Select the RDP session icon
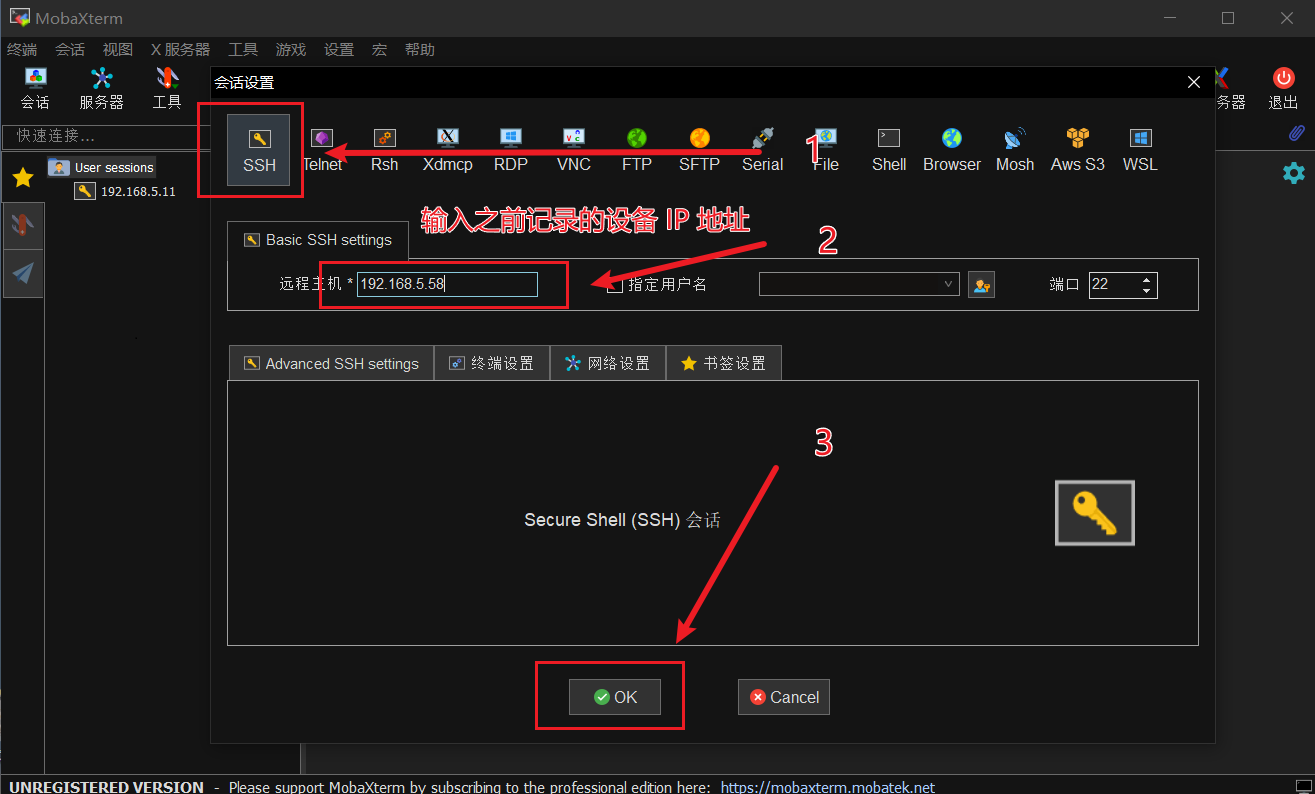1315x794 pixels. point(510,150)
